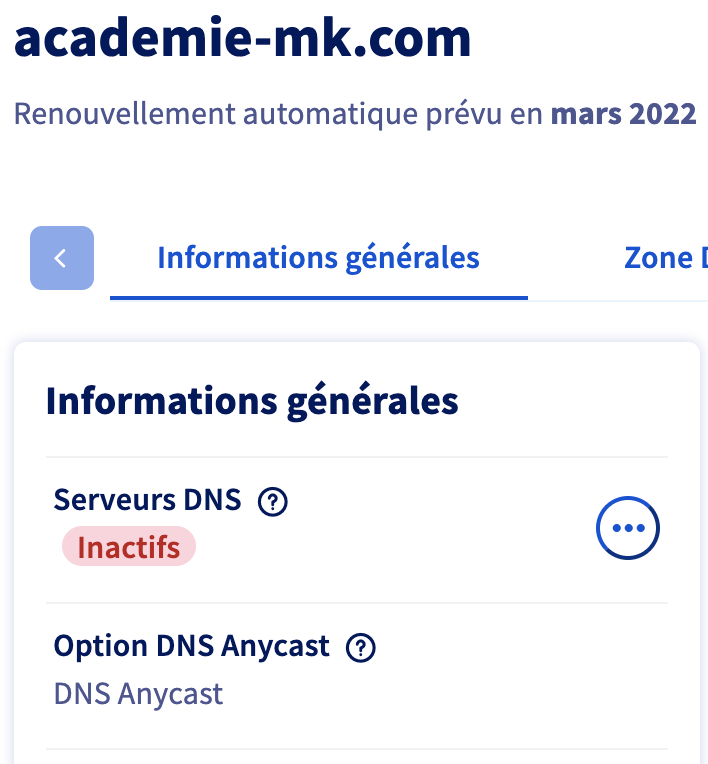Click the Informations générales card heading
This screenshot has height=764, width=708.
[x=252, y=401]
